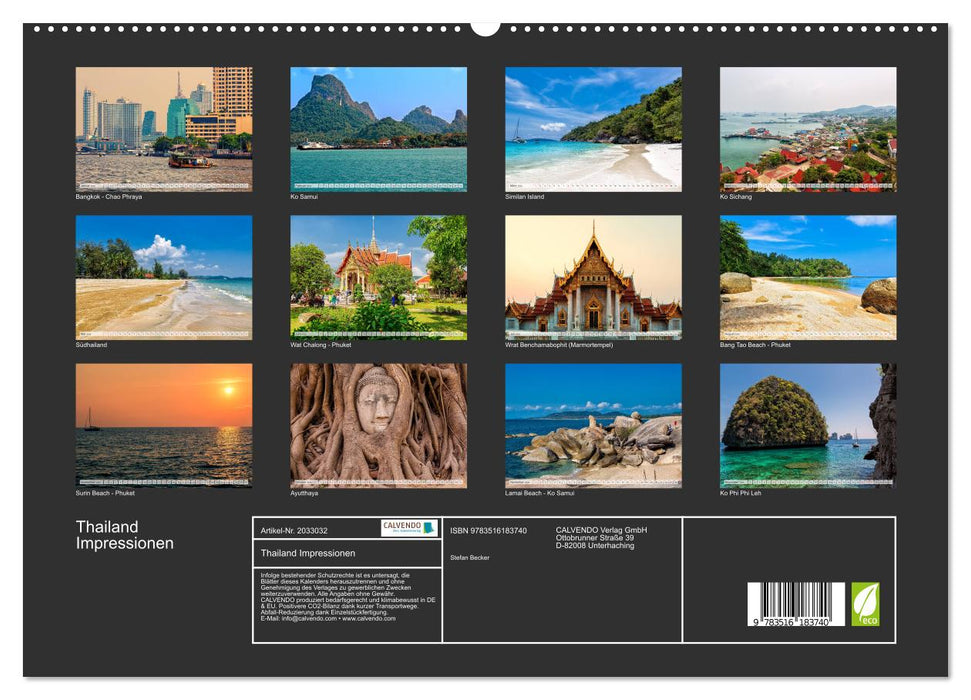Select the Ko Phi Phi Leh lagoon image

pyautogui.click(x=806, y=423)
